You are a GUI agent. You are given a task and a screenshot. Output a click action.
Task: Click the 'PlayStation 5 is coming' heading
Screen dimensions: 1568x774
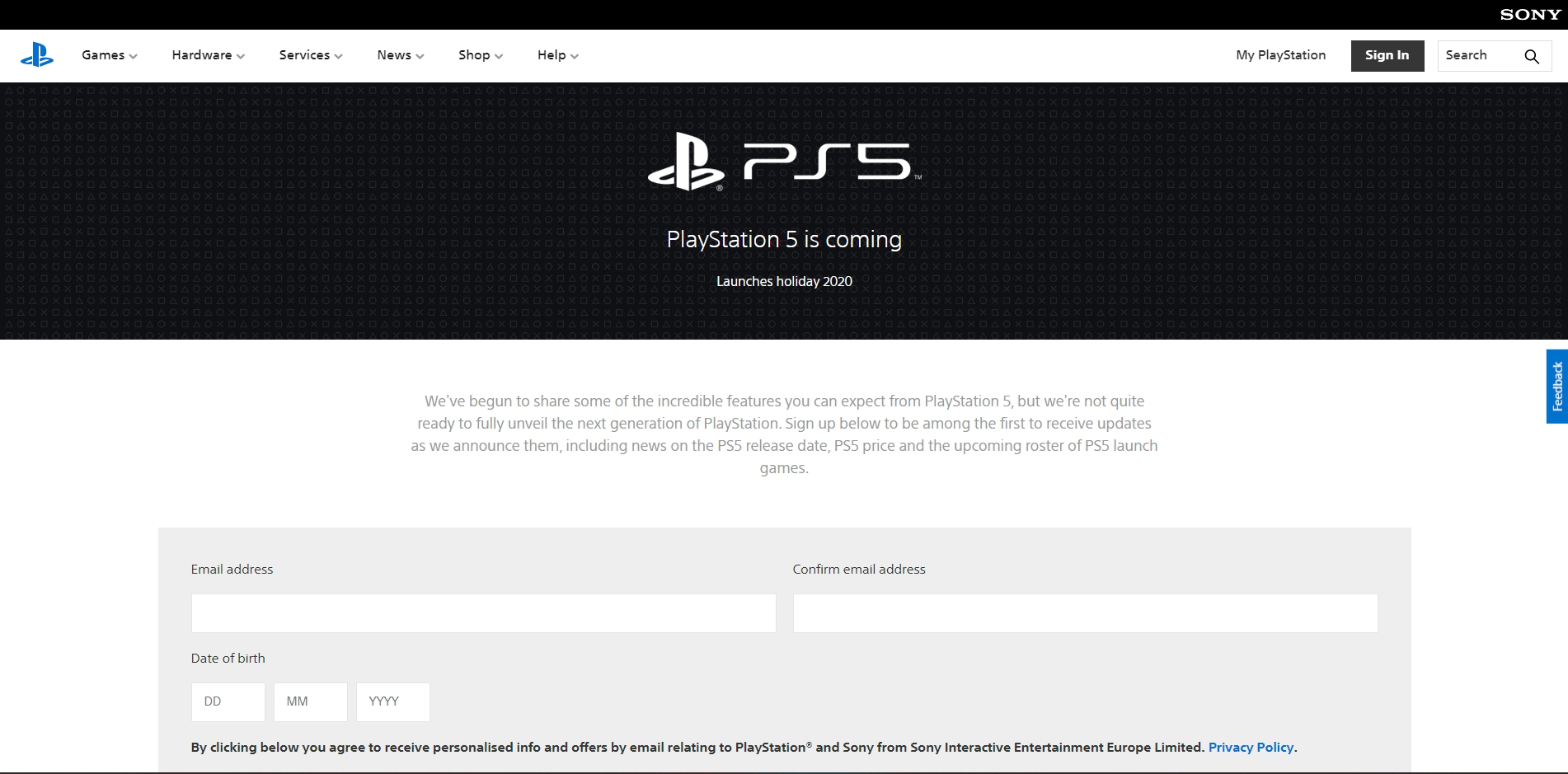pos(784,239)
